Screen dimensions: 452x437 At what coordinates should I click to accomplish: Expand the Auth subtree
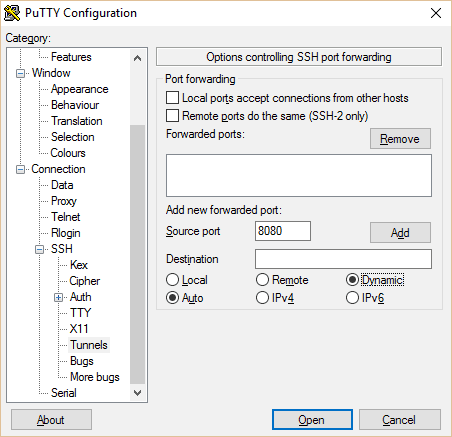58,297
